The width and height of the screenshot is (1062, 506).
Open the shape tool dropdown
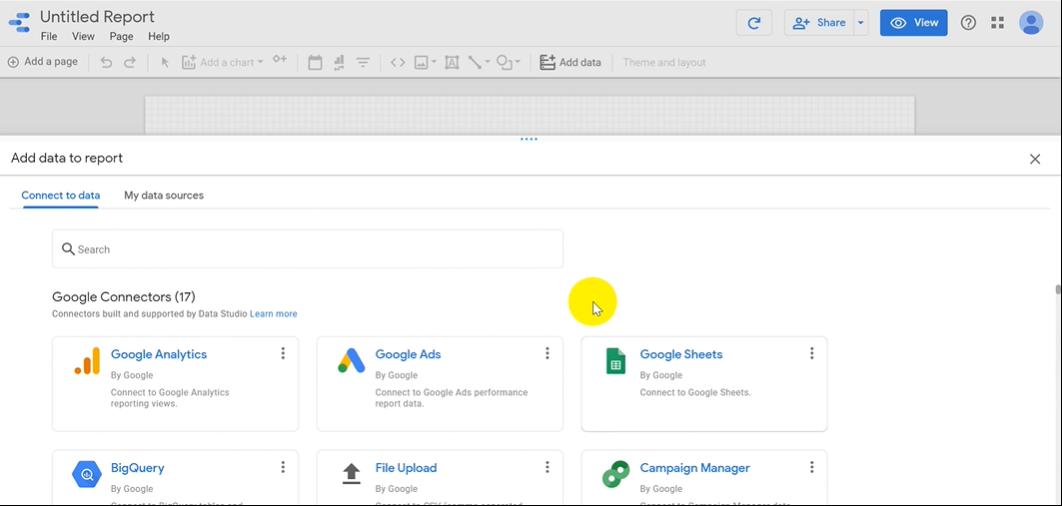[508, 62]
